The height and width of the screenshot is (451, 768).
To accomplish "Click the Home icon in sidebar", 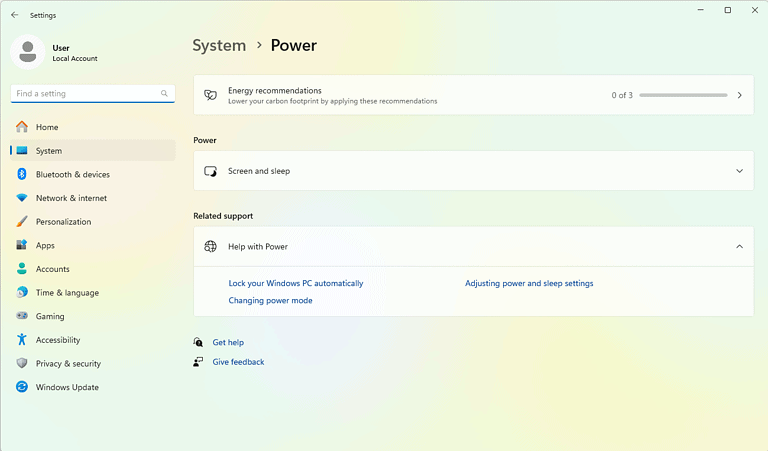I will tap(22, 127).
